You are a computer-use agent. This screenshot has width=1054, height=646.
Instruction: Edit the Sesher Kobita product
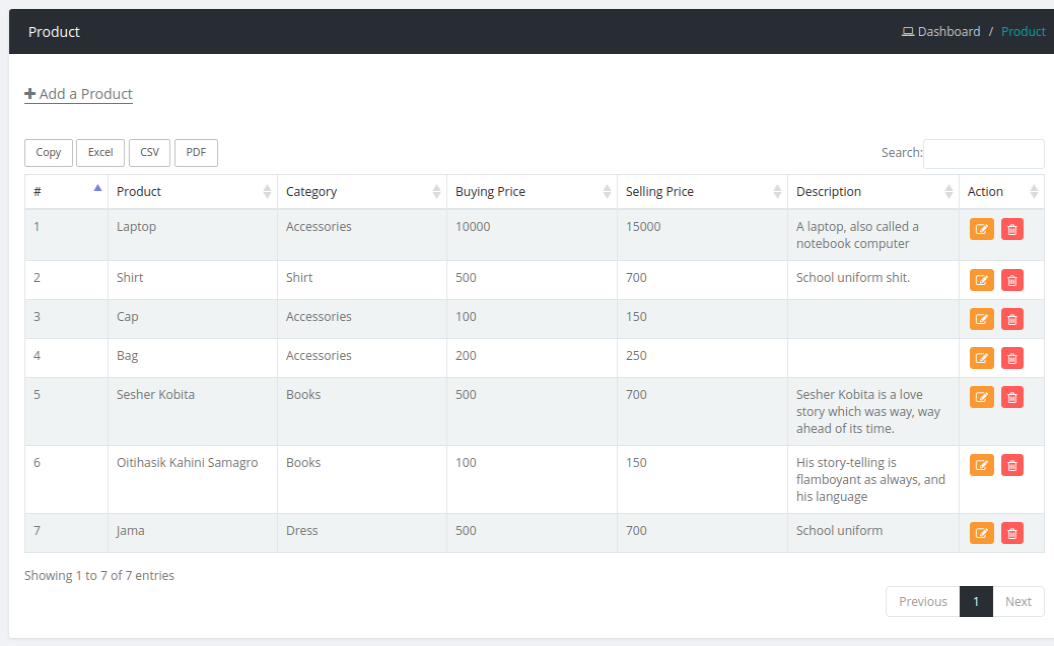pyautogui.click(x=981, y=398)
